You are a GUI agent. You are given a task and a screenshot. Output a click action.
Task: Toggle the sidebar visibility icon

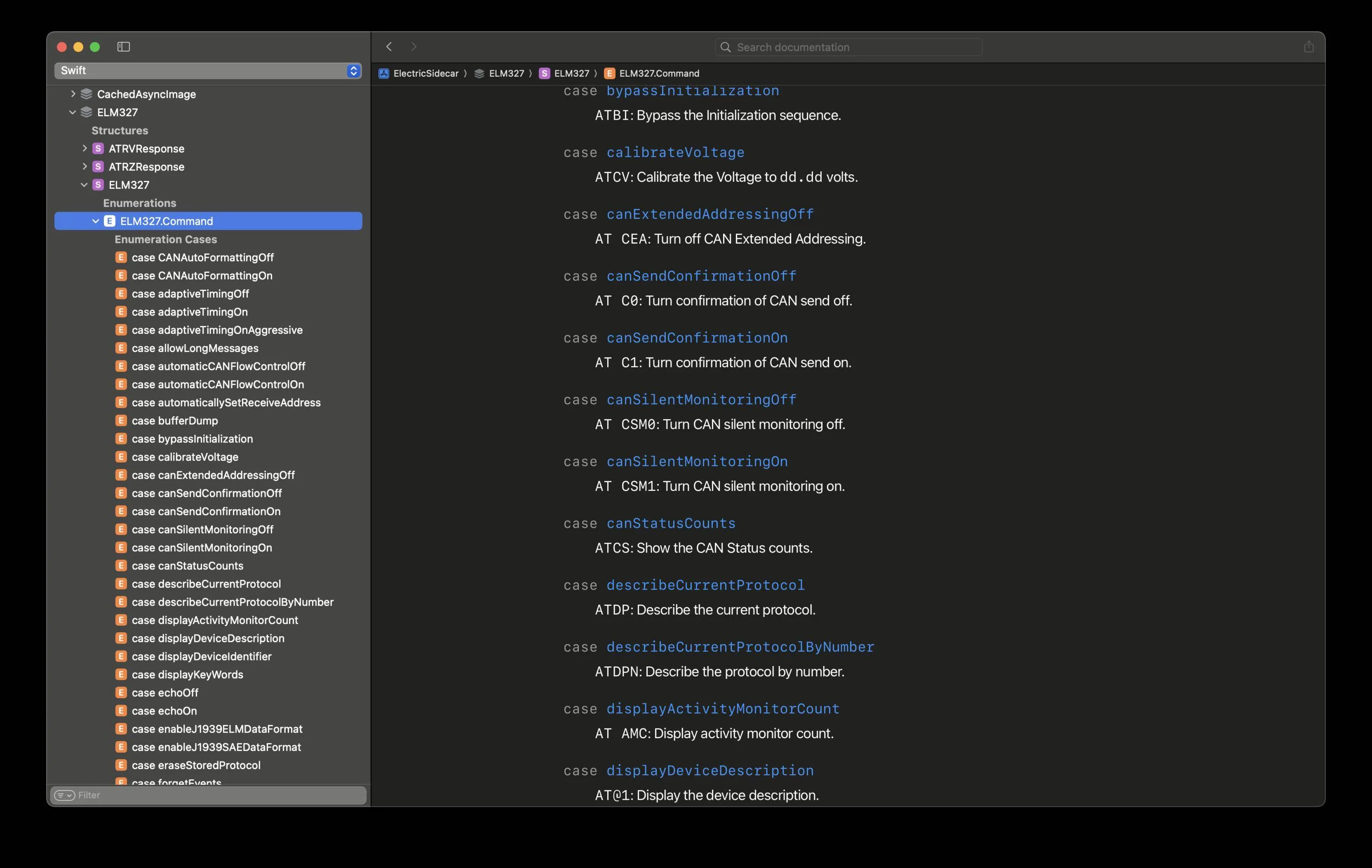pyautogui.click(x=123, y=47)
